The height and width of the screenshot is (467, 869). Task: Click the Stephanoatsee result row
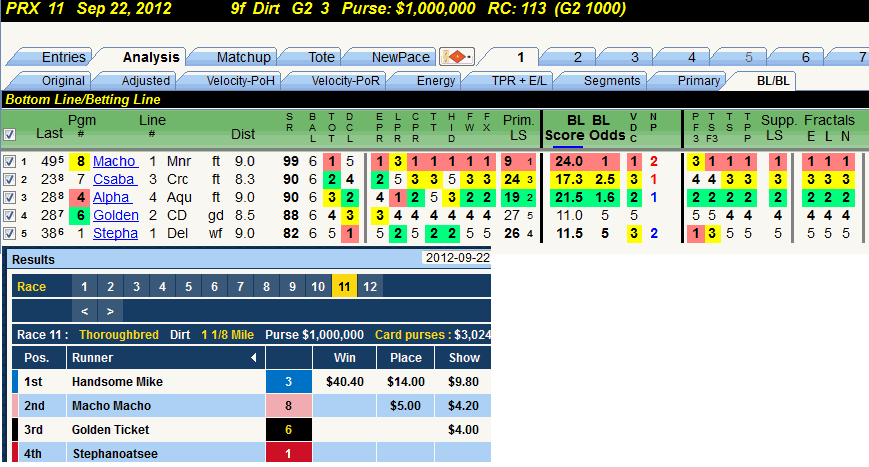(x=252, y=453)
